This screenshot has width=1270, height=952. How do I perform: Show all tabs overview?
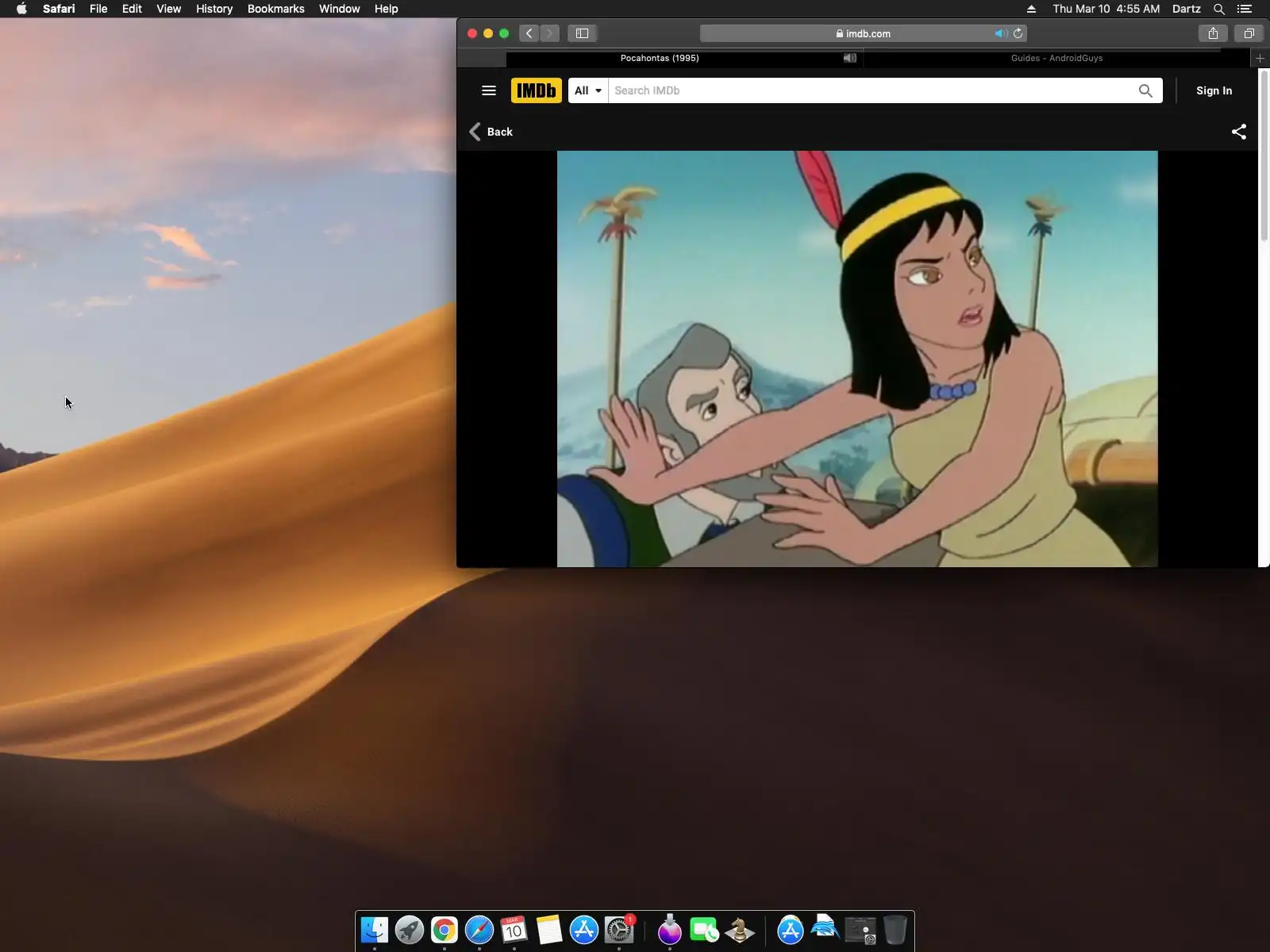1249,33
